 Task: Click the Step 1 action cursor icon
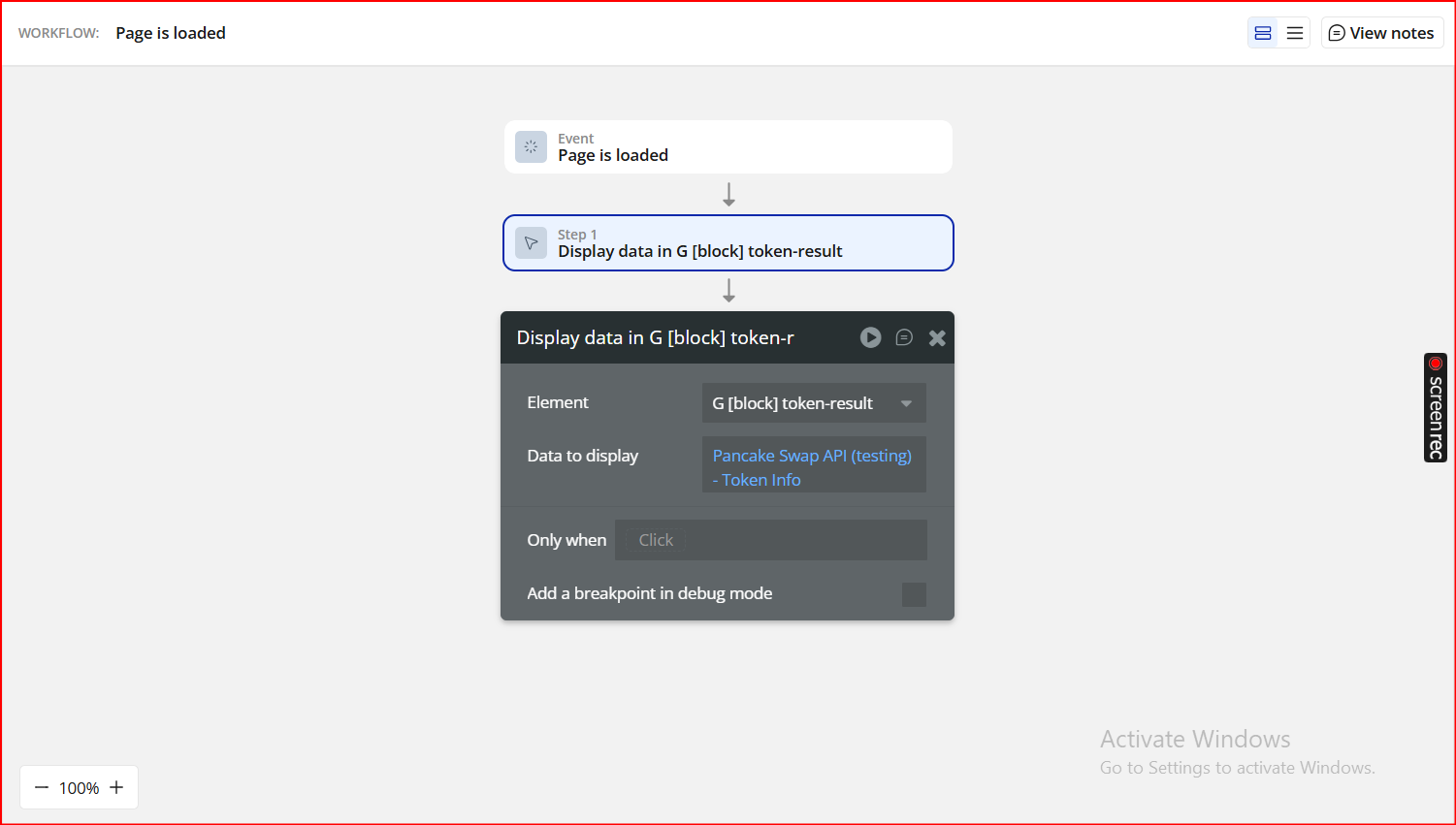pyautogui.click(x=531, y=243)
